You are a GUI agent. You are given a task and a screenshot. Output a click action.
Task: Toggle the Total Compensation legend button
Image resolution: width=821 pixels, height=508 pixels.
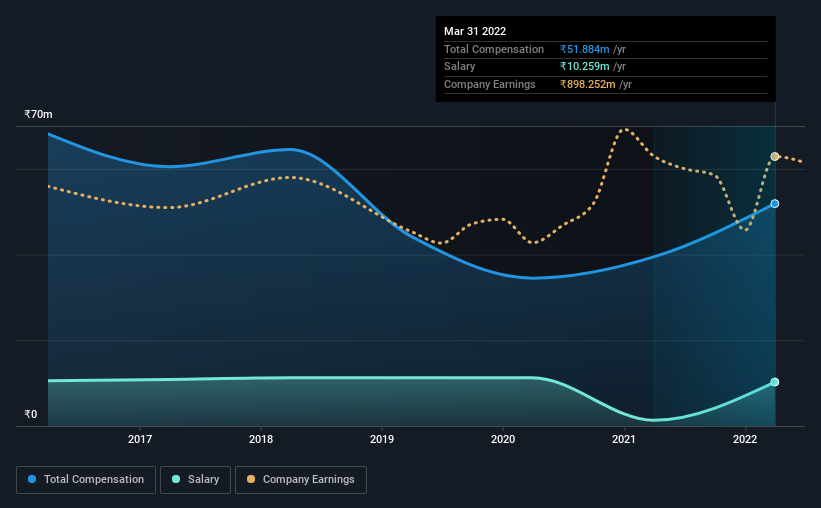(x=86, y=480)
